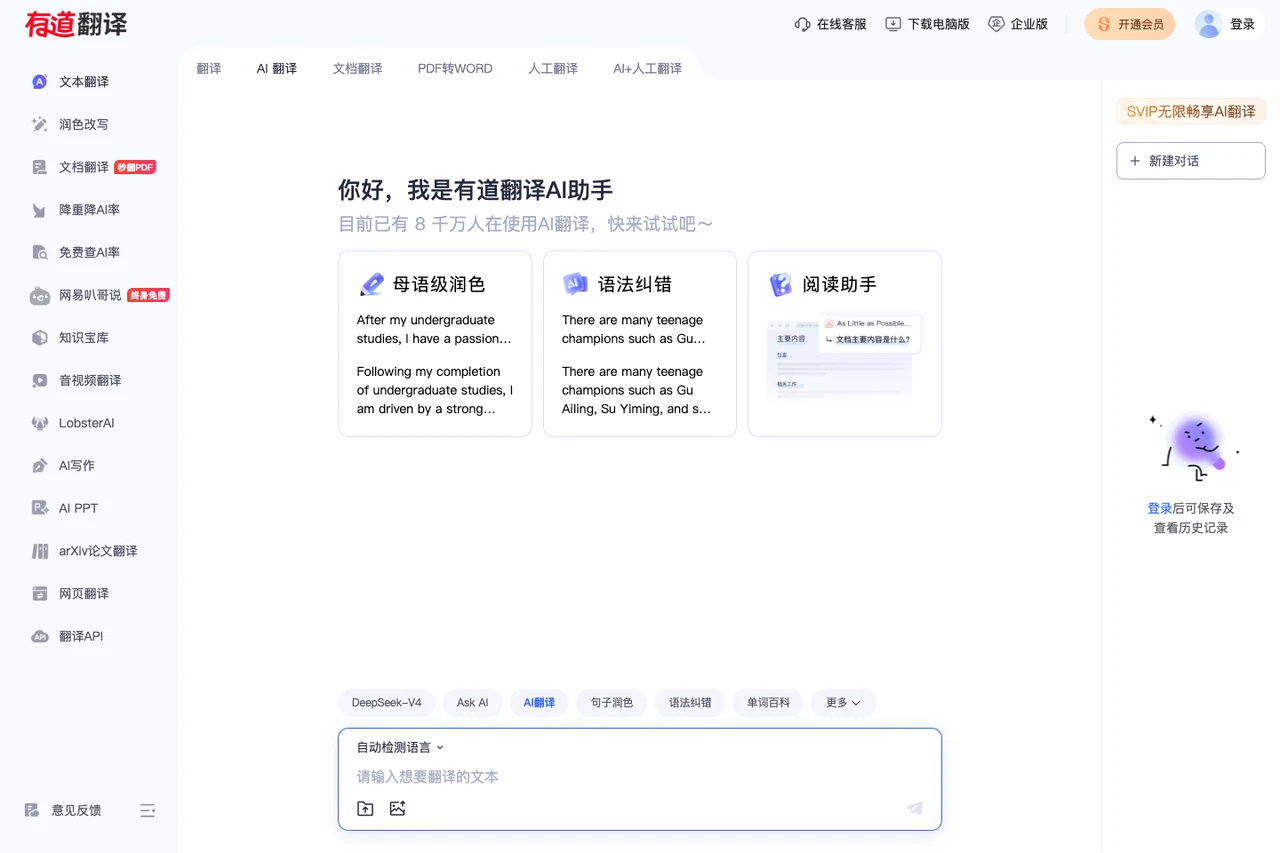Click the 免费查AI率 search icon
The height and width of the screenshot is (853, 1280).
[40, 253]
